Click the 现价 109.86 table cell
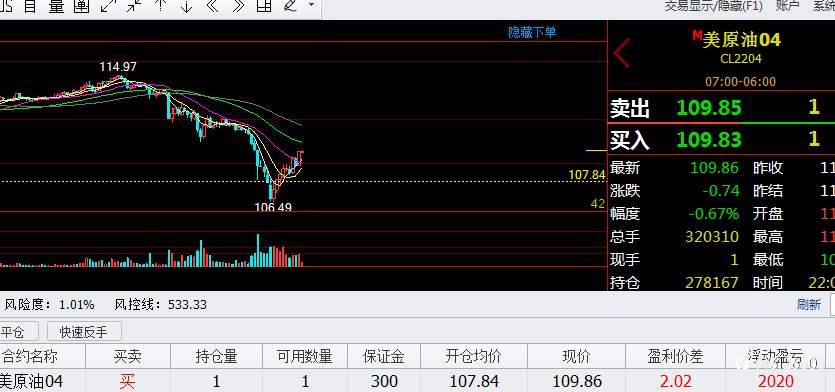This screenshot has height=392, width=835. click(577, 381)
